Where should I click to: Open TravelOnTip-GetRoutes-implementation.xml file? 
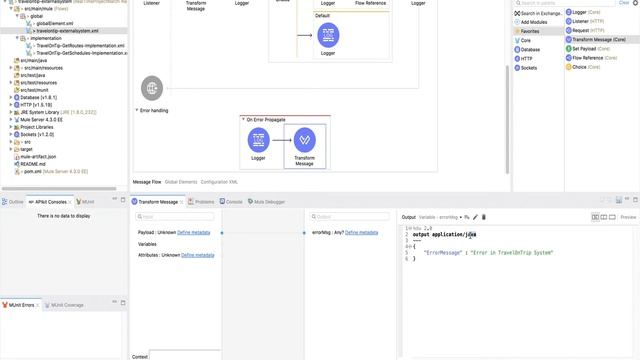coord(76,46)
